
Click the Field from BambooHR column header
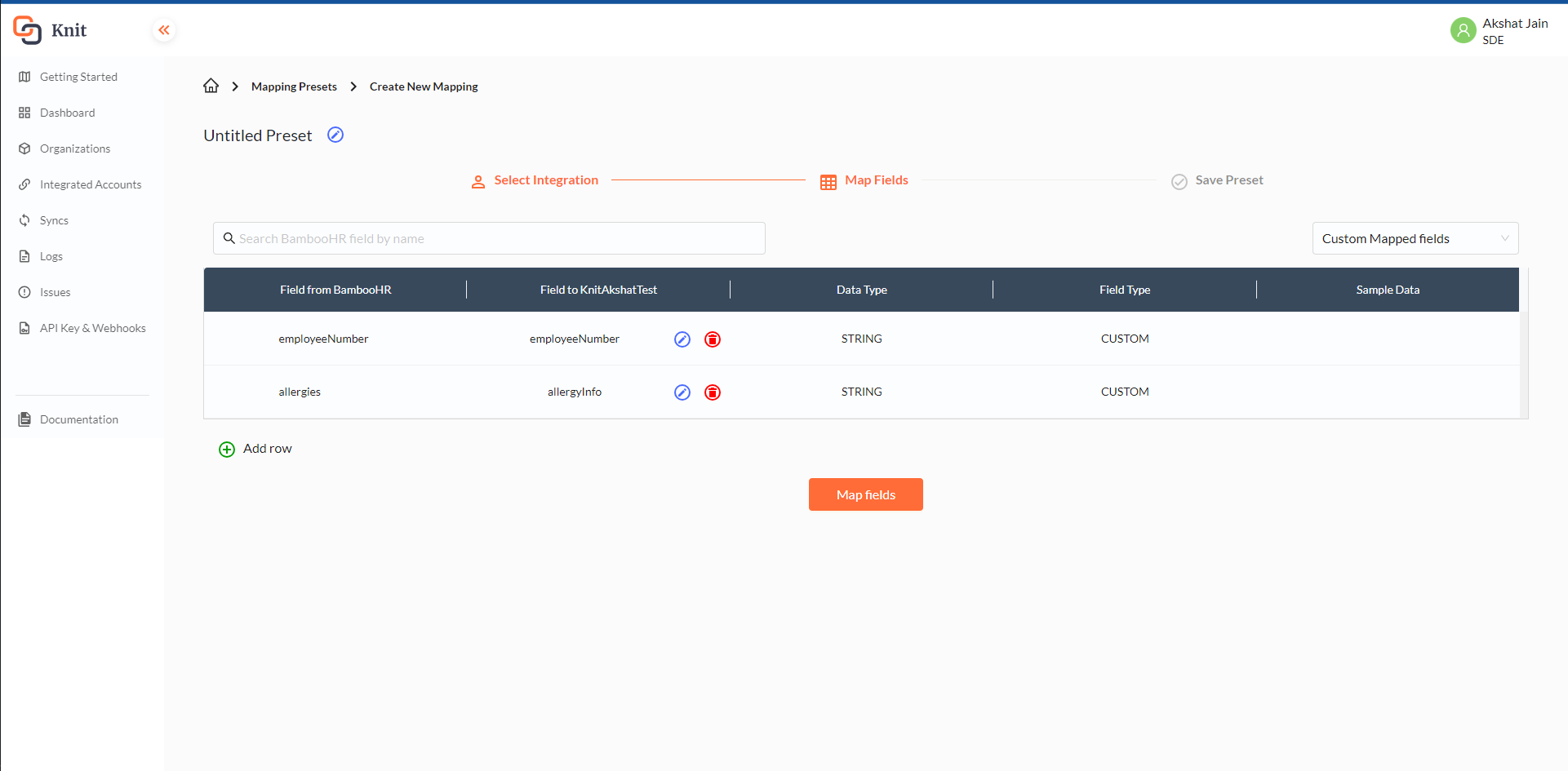[x=335, y=290]
